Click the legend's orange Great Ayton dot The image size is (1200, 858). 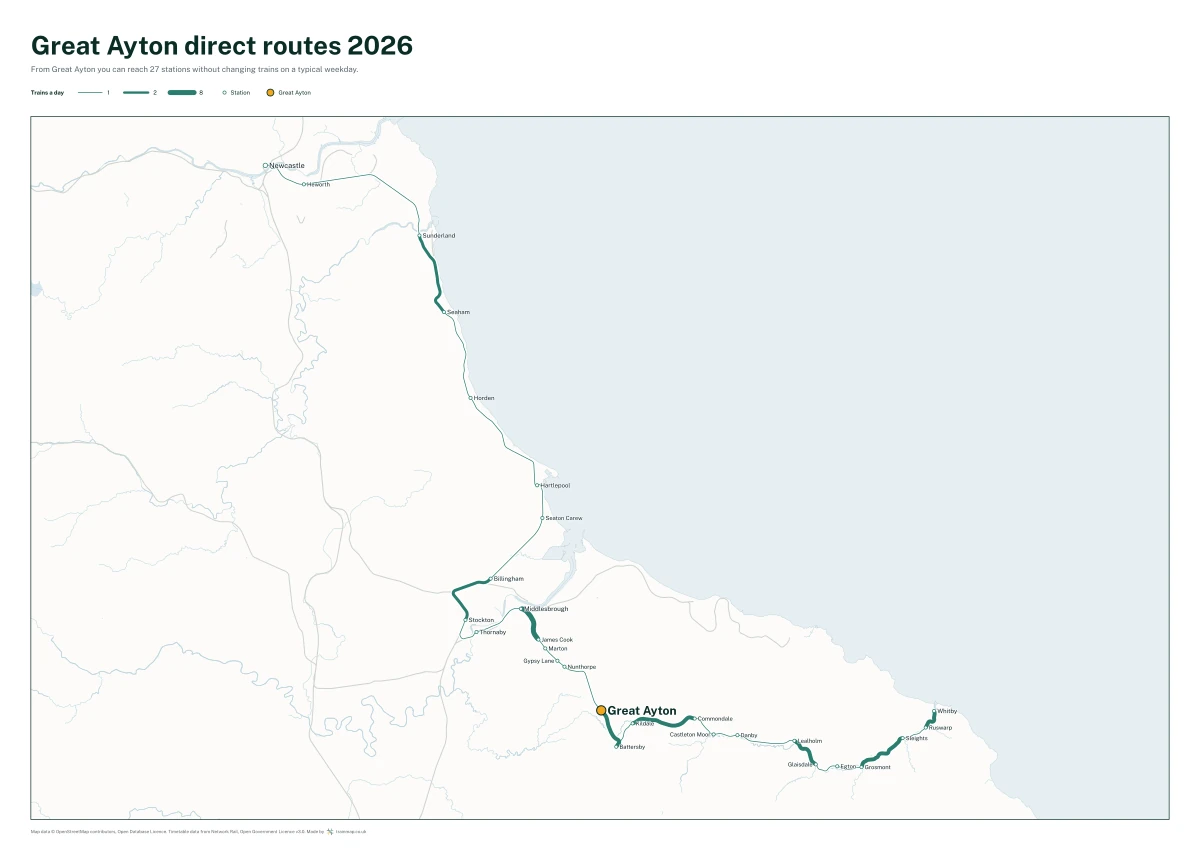click(x=270, y=93)
